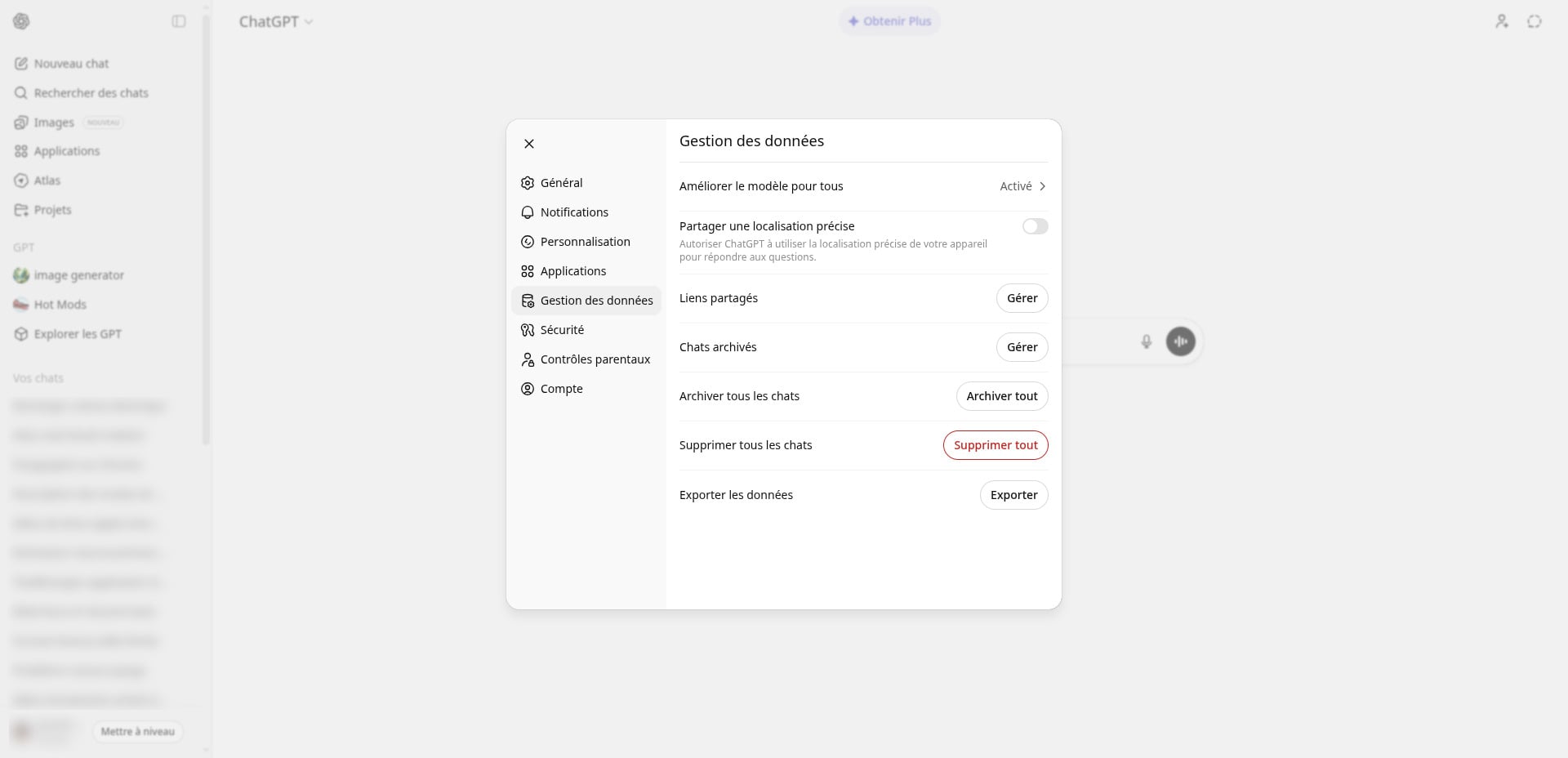
Task: Toggle Partager une localisation précise switch
Action: [1035, 226]
